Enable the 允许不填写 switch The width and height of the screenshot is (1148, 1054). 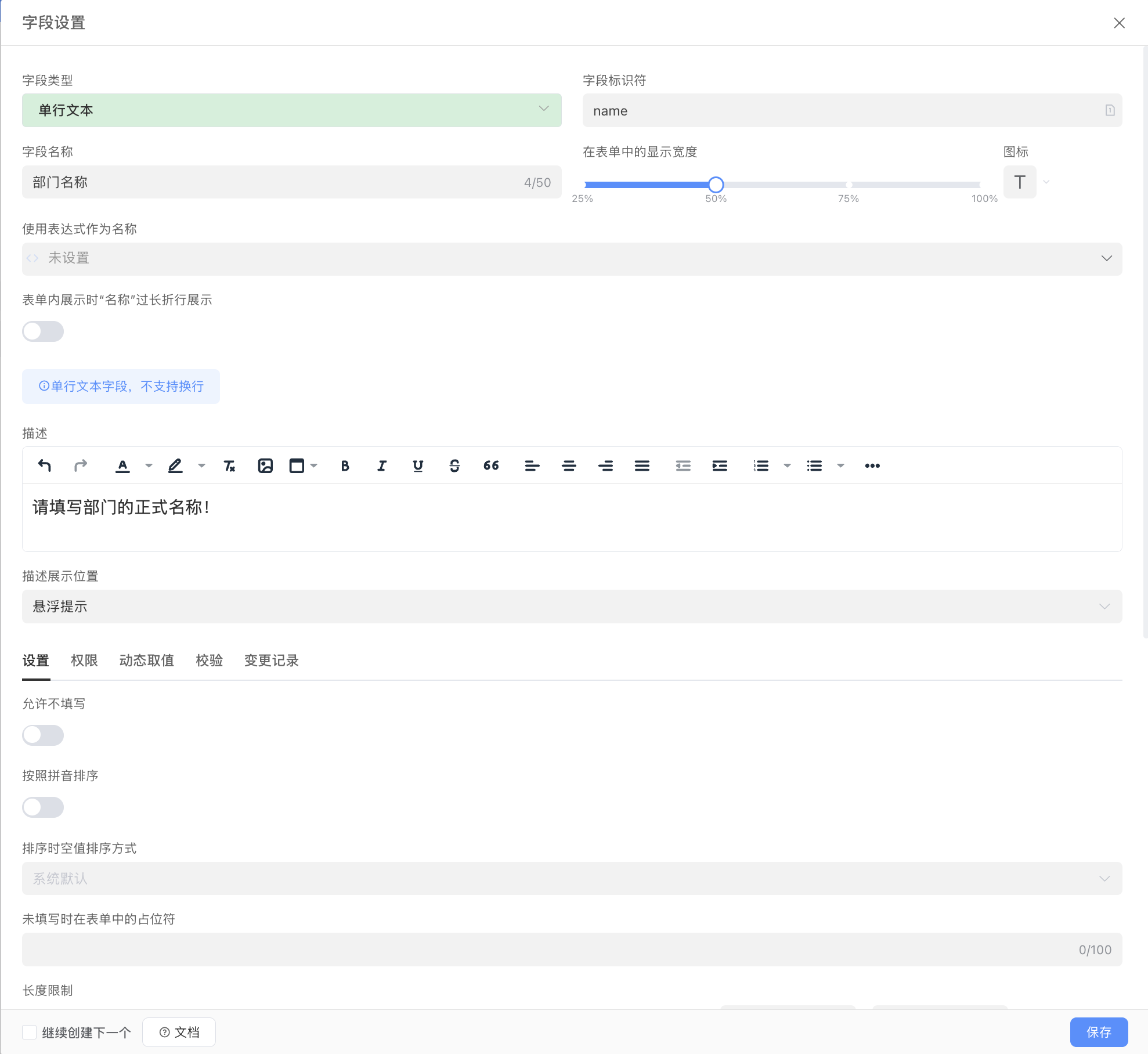pyautogui.click(x=43, y=735)
